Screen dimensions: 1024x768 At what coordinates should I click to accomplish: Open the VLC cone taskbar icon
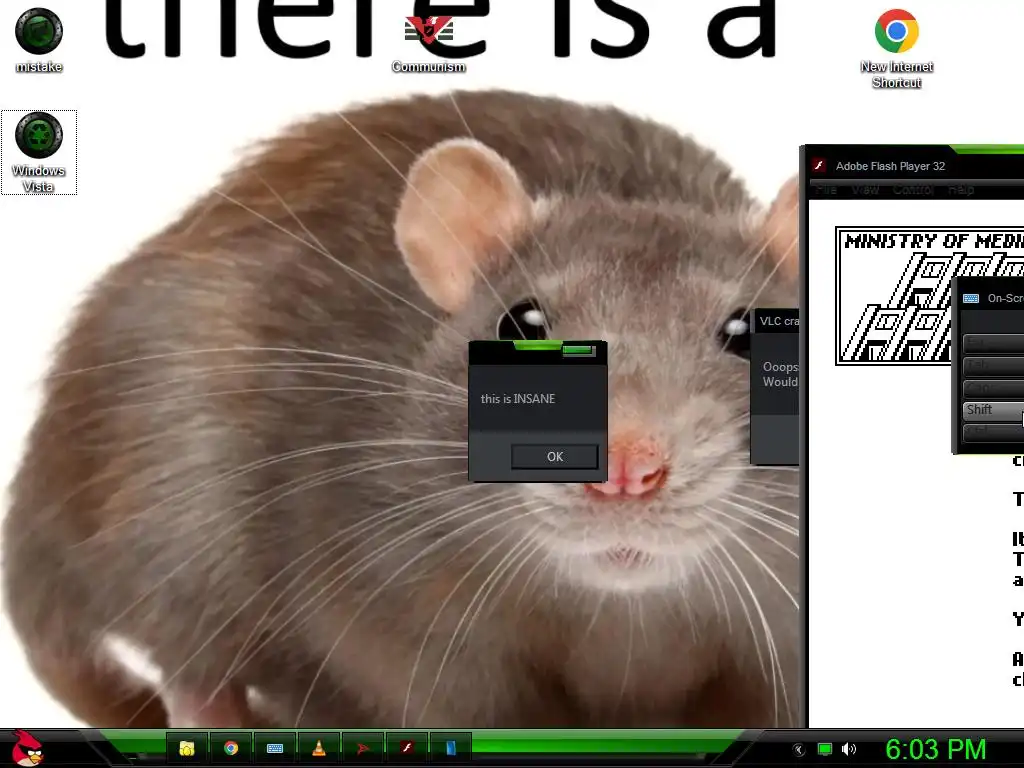click(319, 748)
